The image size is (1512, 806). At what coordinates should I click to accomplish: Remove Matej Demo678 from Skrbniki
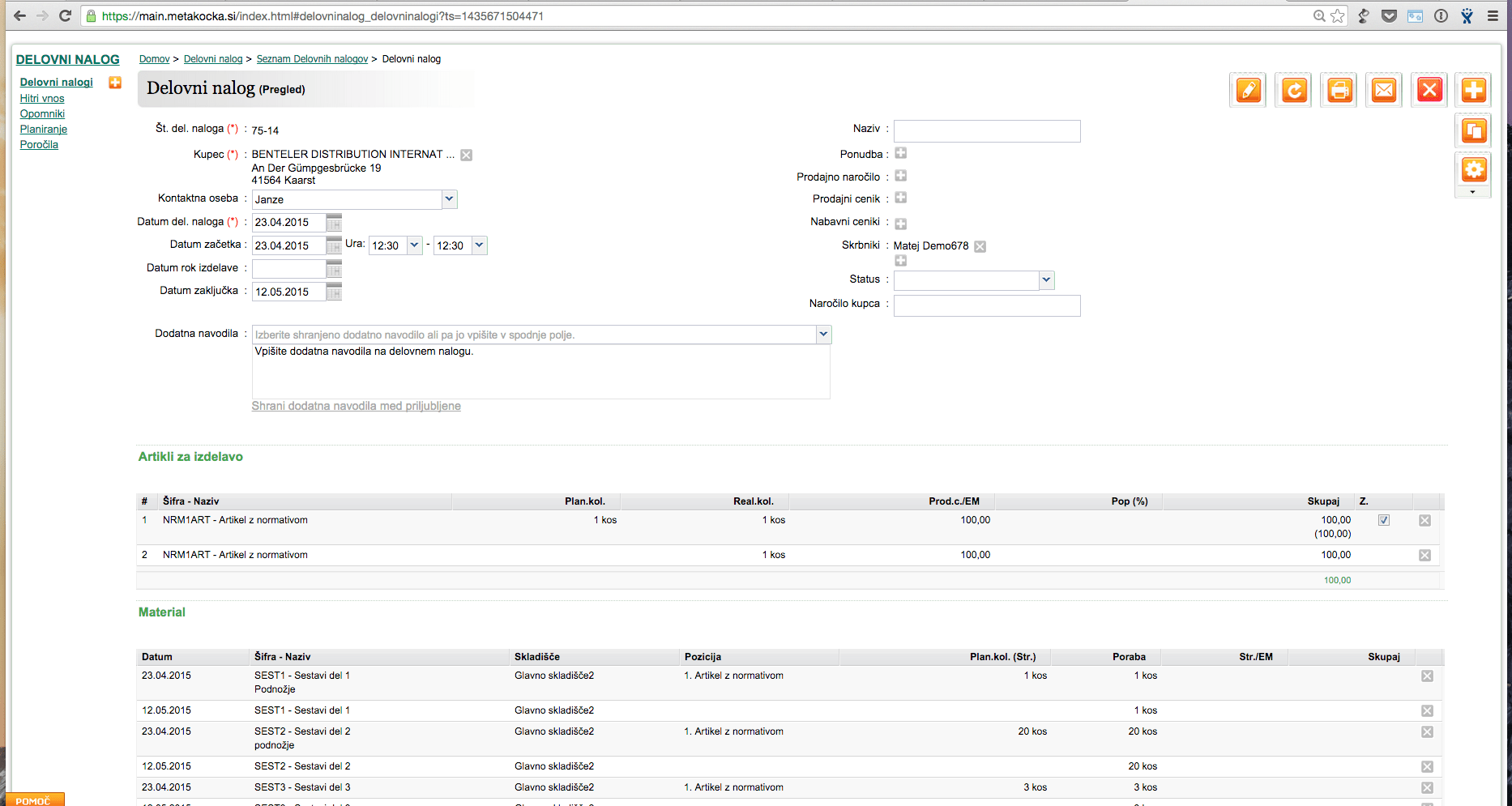pos(980,246)
